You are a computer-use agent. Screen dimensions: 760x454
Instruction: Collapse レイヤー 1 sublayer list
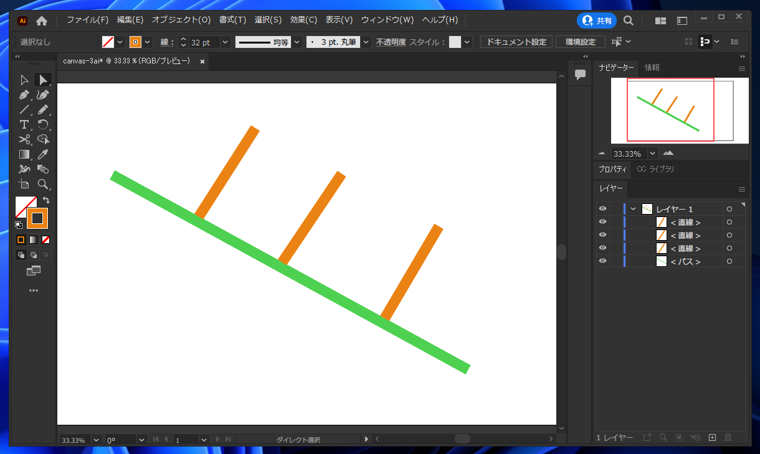(x=633, y=209)
